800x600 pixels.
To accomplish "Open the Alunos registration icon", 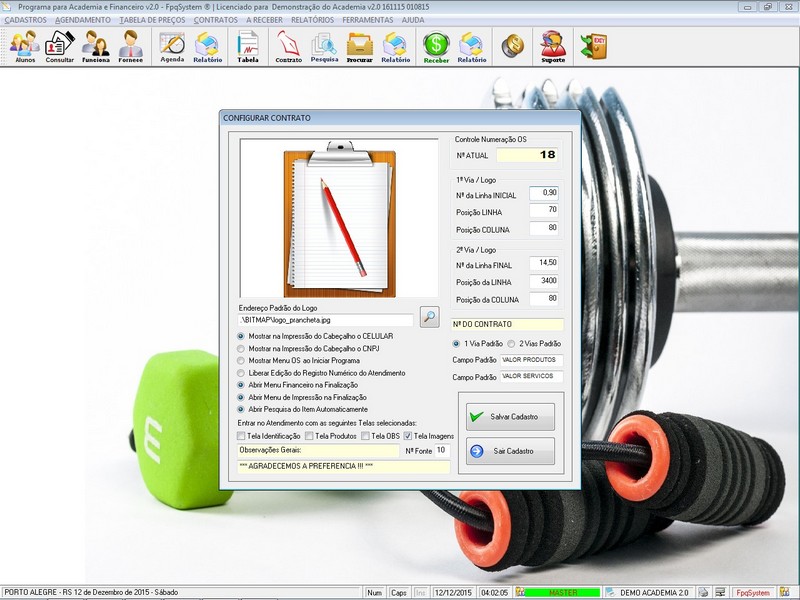I will (x=25, y=46).
